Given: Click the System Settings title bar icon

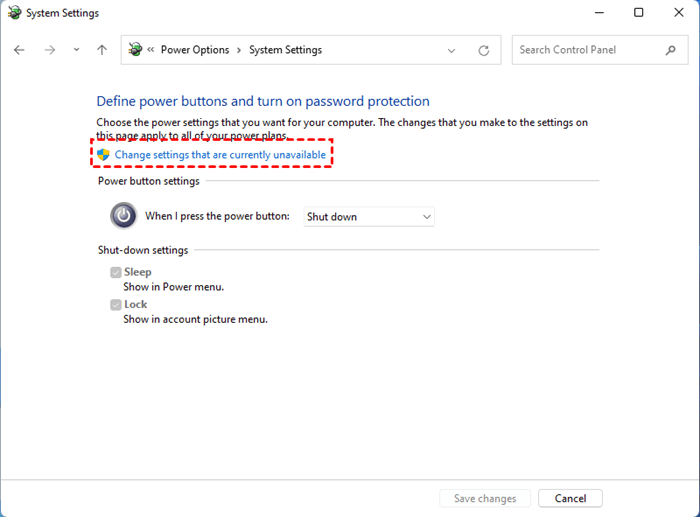Looking at the screenshot, I should [14, 13].
